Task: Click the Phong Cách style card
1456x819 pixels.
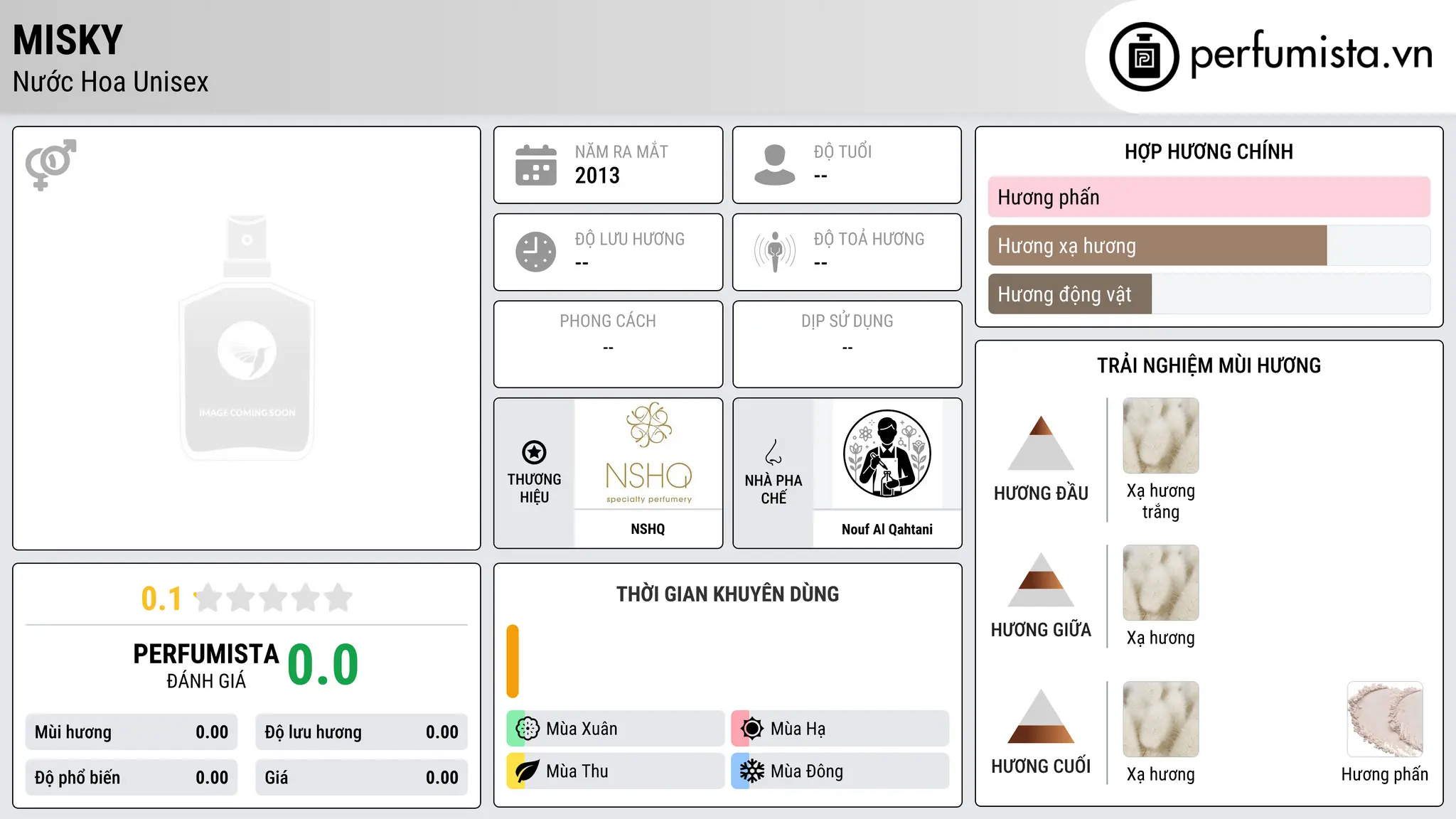Action: pyautogui.click(x=608, y=344)
